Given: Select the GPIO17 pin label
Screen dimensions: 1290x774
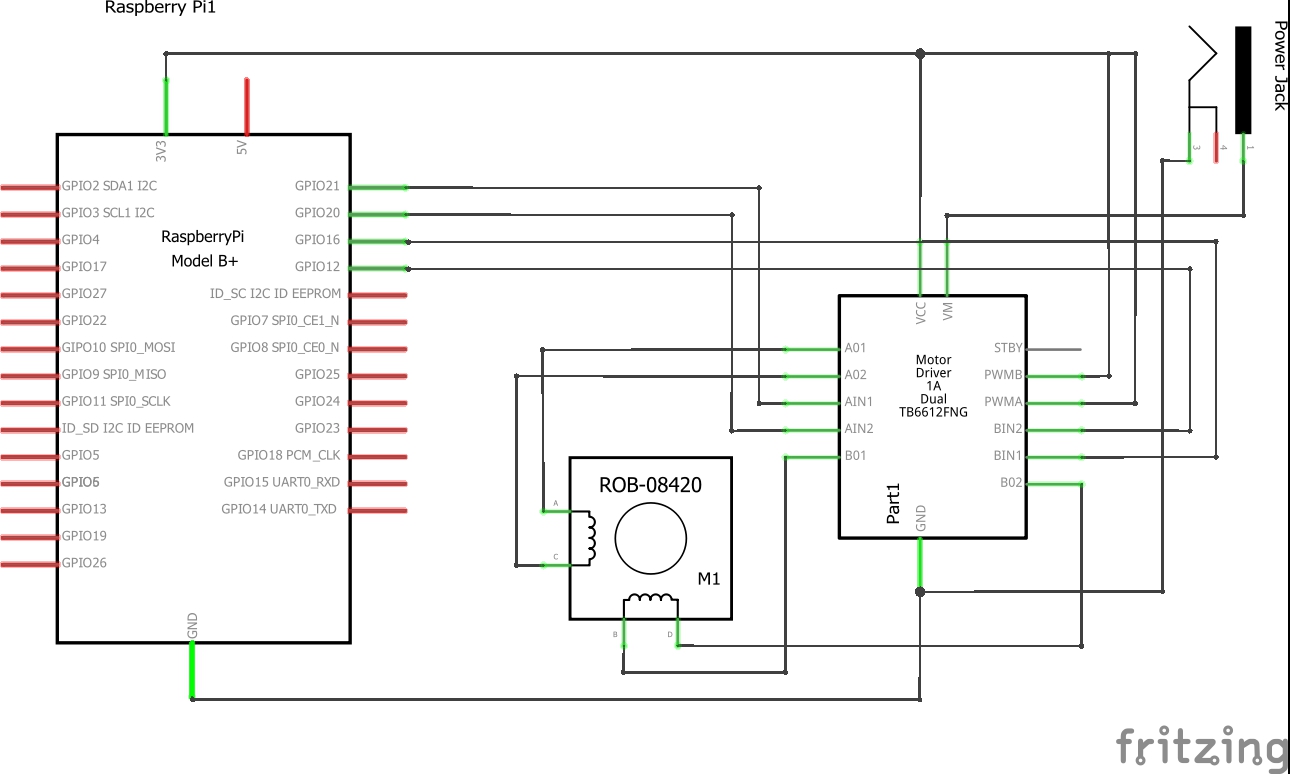Looking at the screenshot, I should point(84,267).
